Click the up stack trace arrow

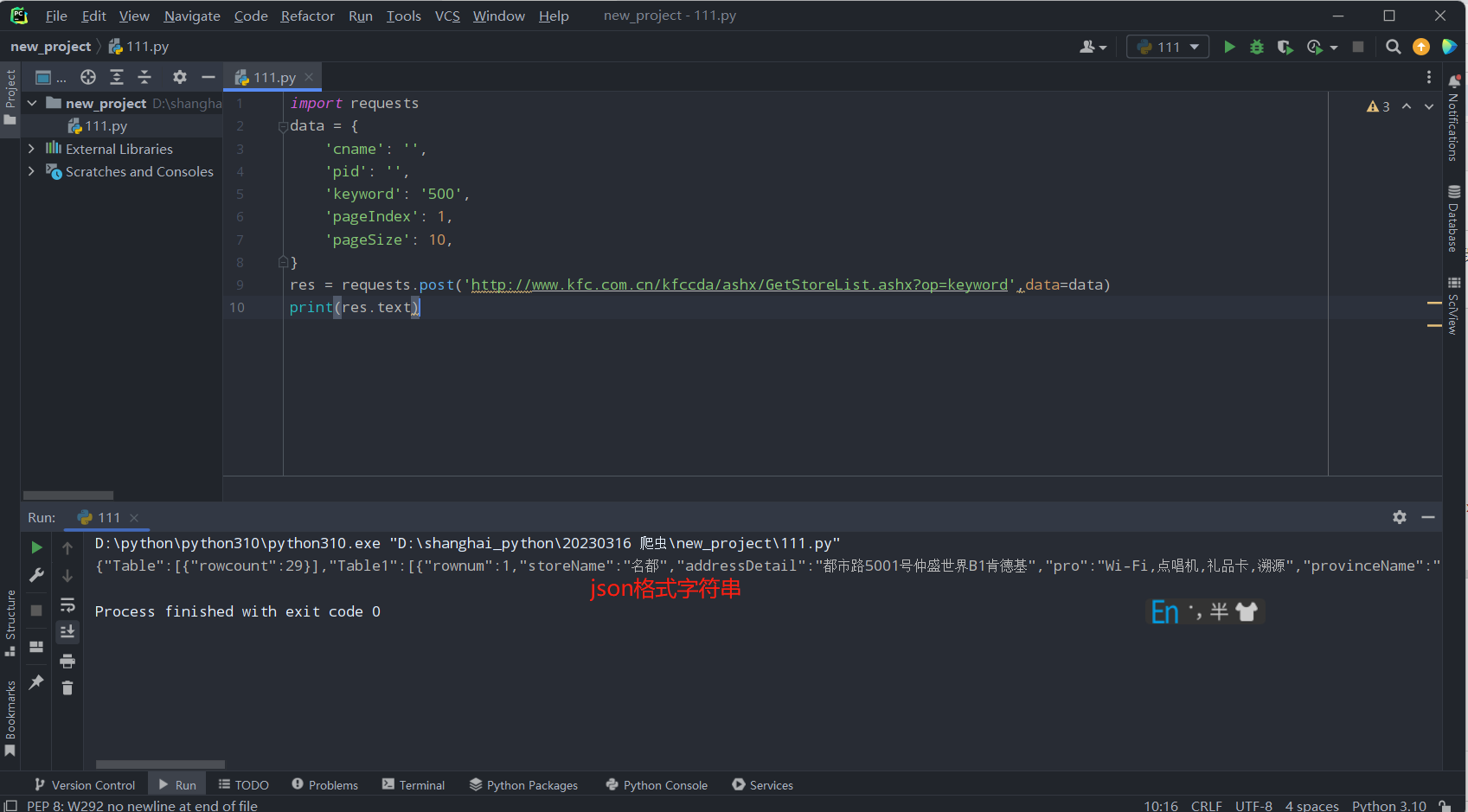(67, 547)
